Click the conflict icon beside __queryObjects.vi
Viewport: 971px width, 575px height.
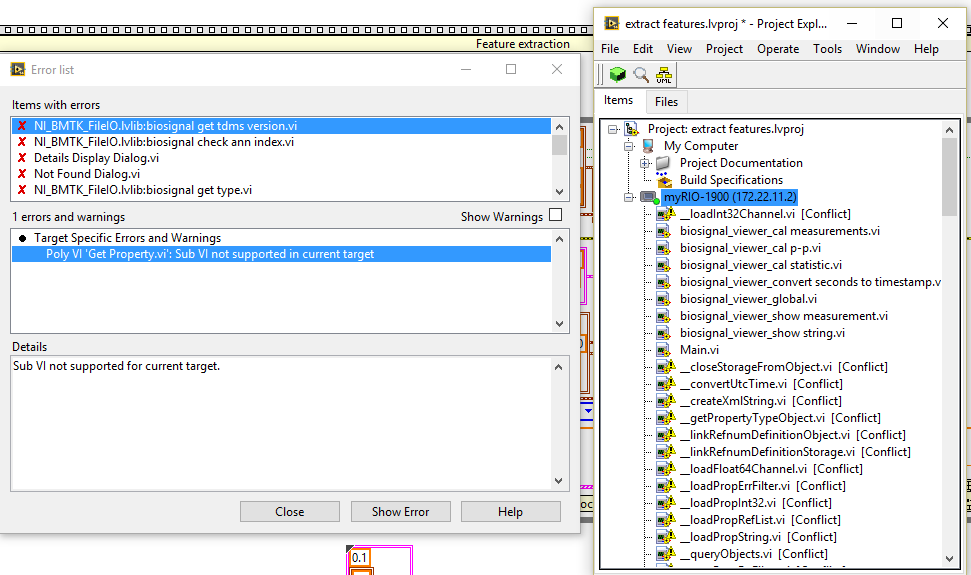click(666, 554)
